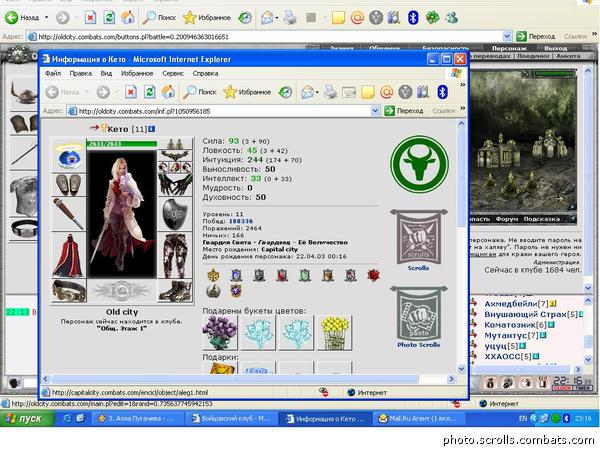Open the Форум link in the game window
Screen dimensions: 600x450
pos(507,219)
